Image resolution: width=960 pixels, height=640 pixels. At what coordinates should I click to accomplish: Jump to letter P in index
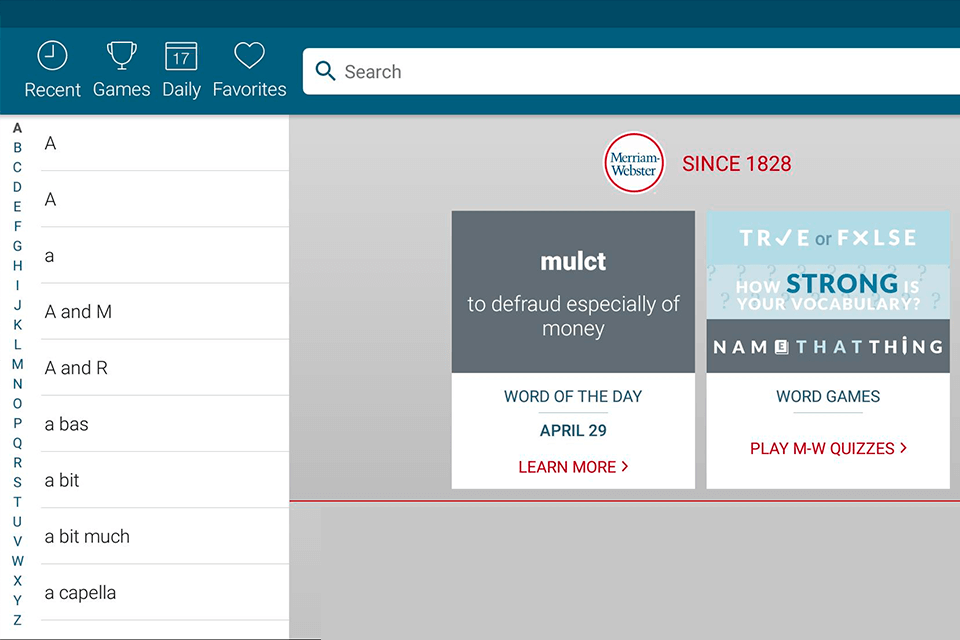(x=17, y=423)
